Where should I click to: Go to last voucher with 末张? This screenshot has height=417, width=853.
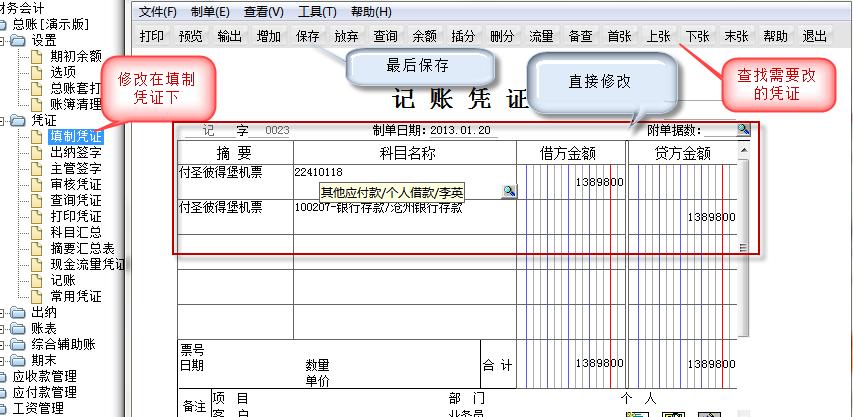[737, 36]
